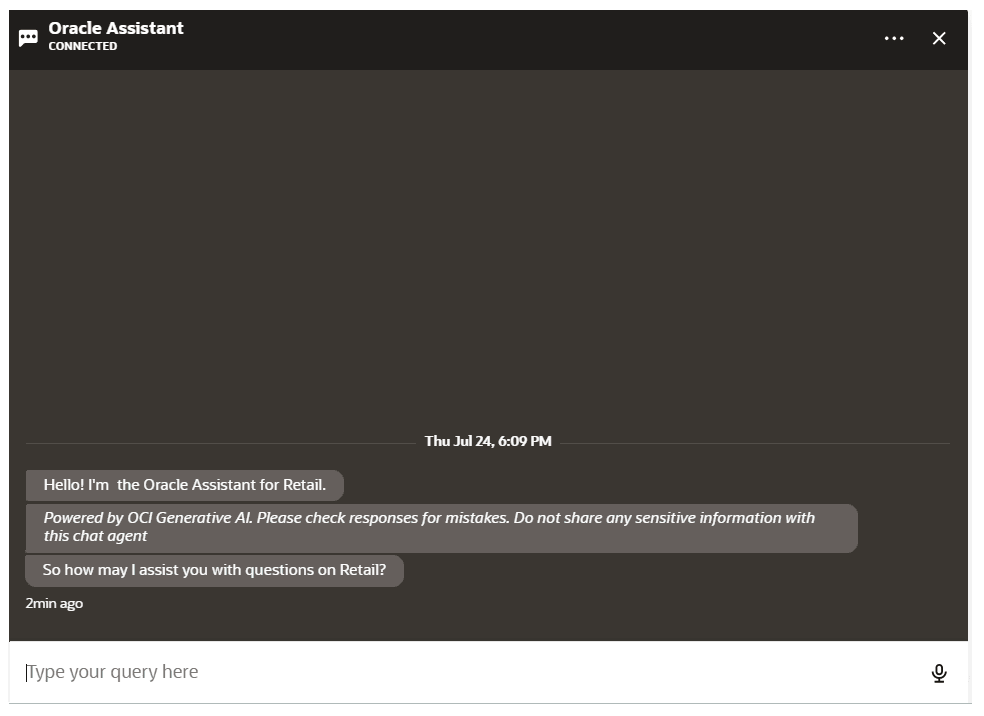Click the CONNECTED status label
The image size is (984, 716).
point(83,46)
